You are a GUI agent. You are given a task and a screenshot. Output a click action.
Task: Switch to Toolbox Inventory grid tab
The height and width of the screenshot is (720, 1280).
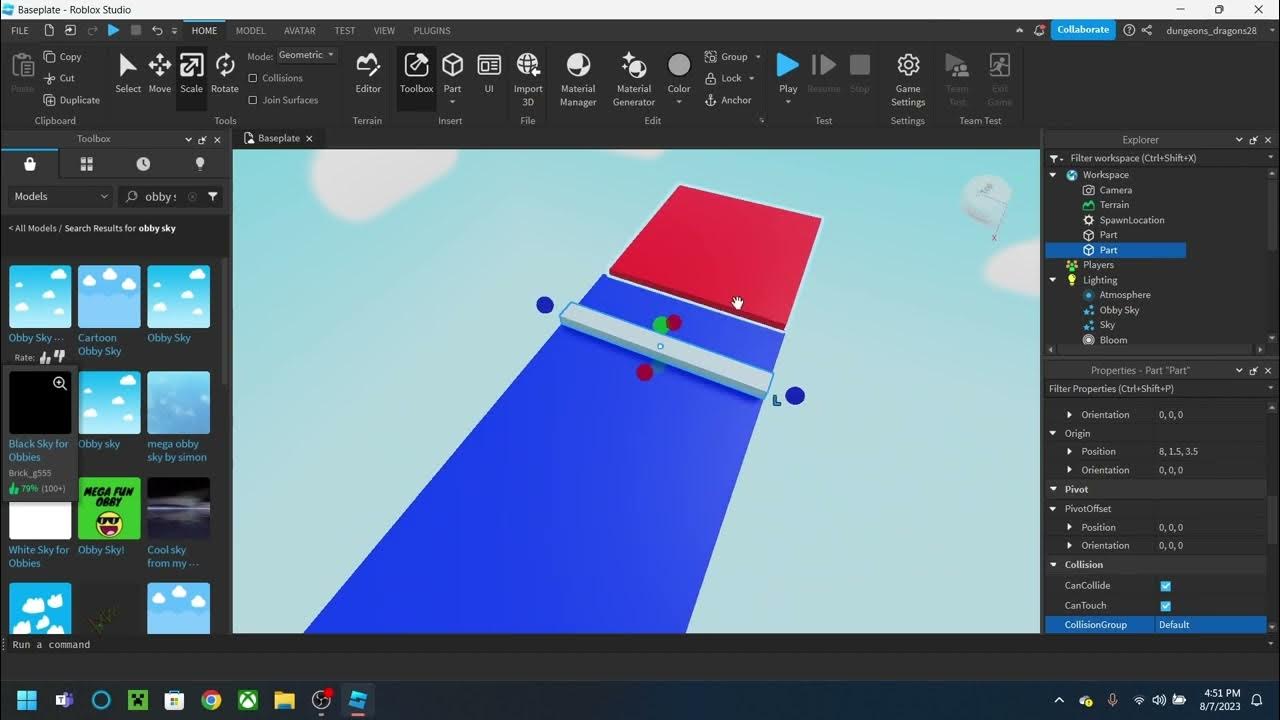coord(87,164)
